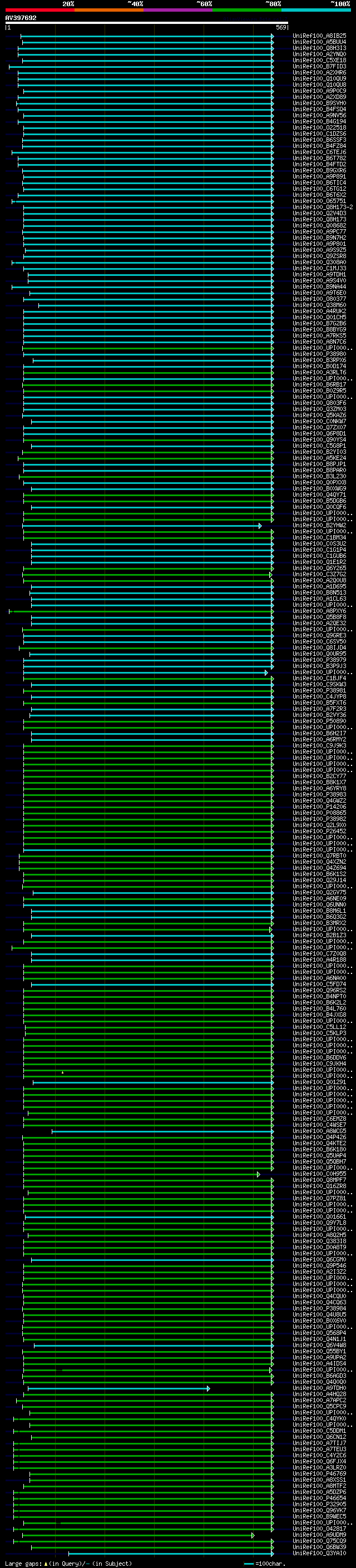Screen dimensions: 356x1568
Task: Select label UniRef100_C6TEJ6
Action: (x=319, y=152)
